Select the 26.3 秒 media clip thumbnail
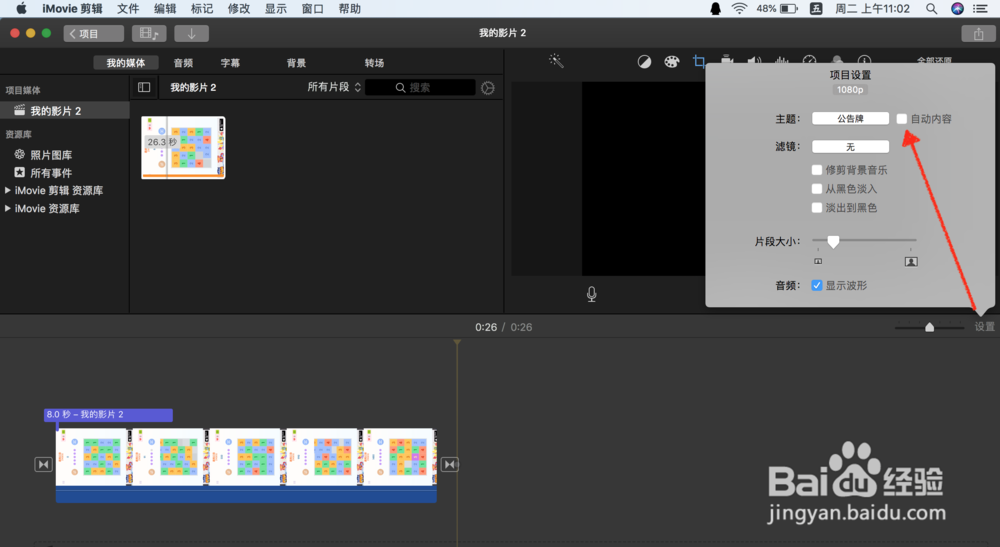The height and width of the screenshot is (547, 1000). [183, 147]
